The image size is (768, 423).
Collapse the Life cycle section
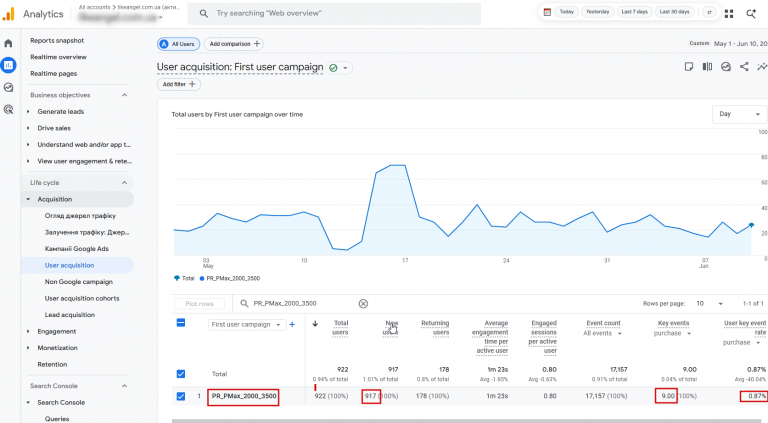[x=124, y=183]
